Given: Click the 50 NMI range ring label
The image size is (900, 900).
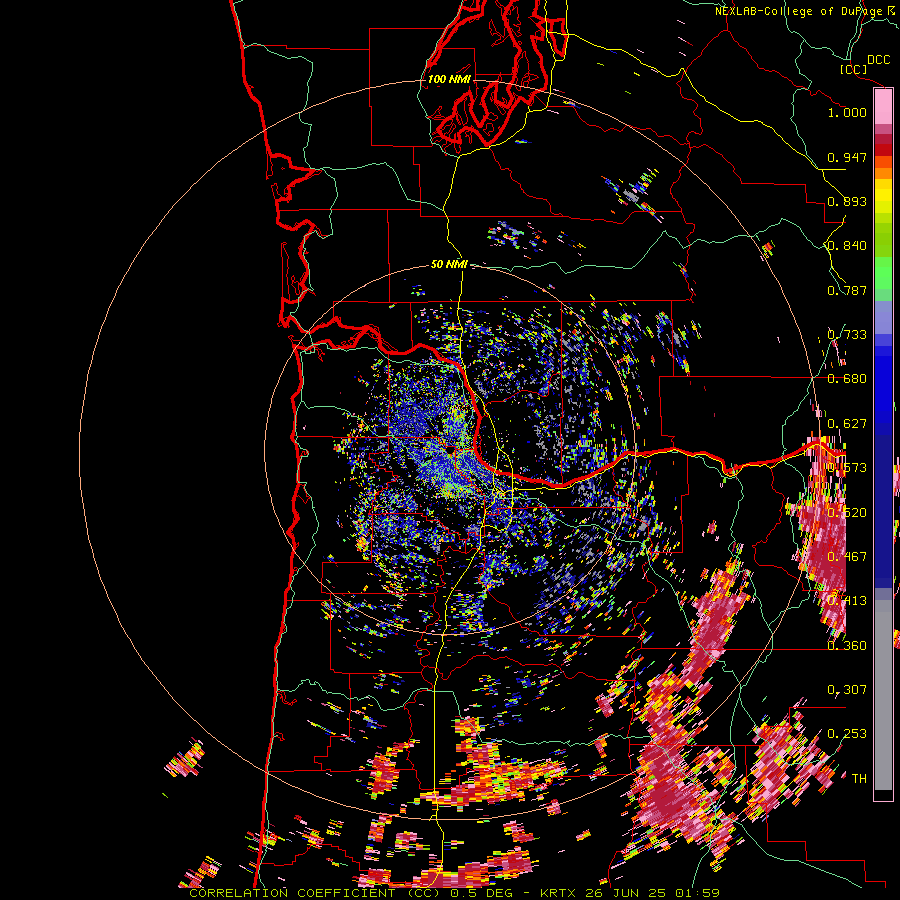Looking at the screenshot, I should (x=449, y=264).
